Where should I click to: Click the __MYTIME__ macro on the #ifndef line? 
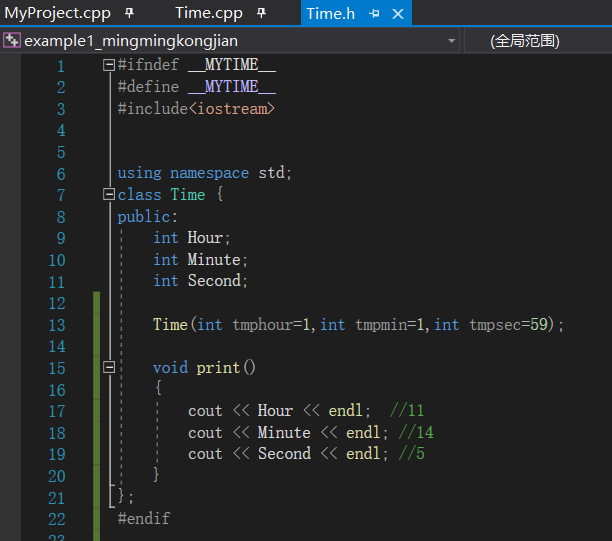click(x=232, y=64)
